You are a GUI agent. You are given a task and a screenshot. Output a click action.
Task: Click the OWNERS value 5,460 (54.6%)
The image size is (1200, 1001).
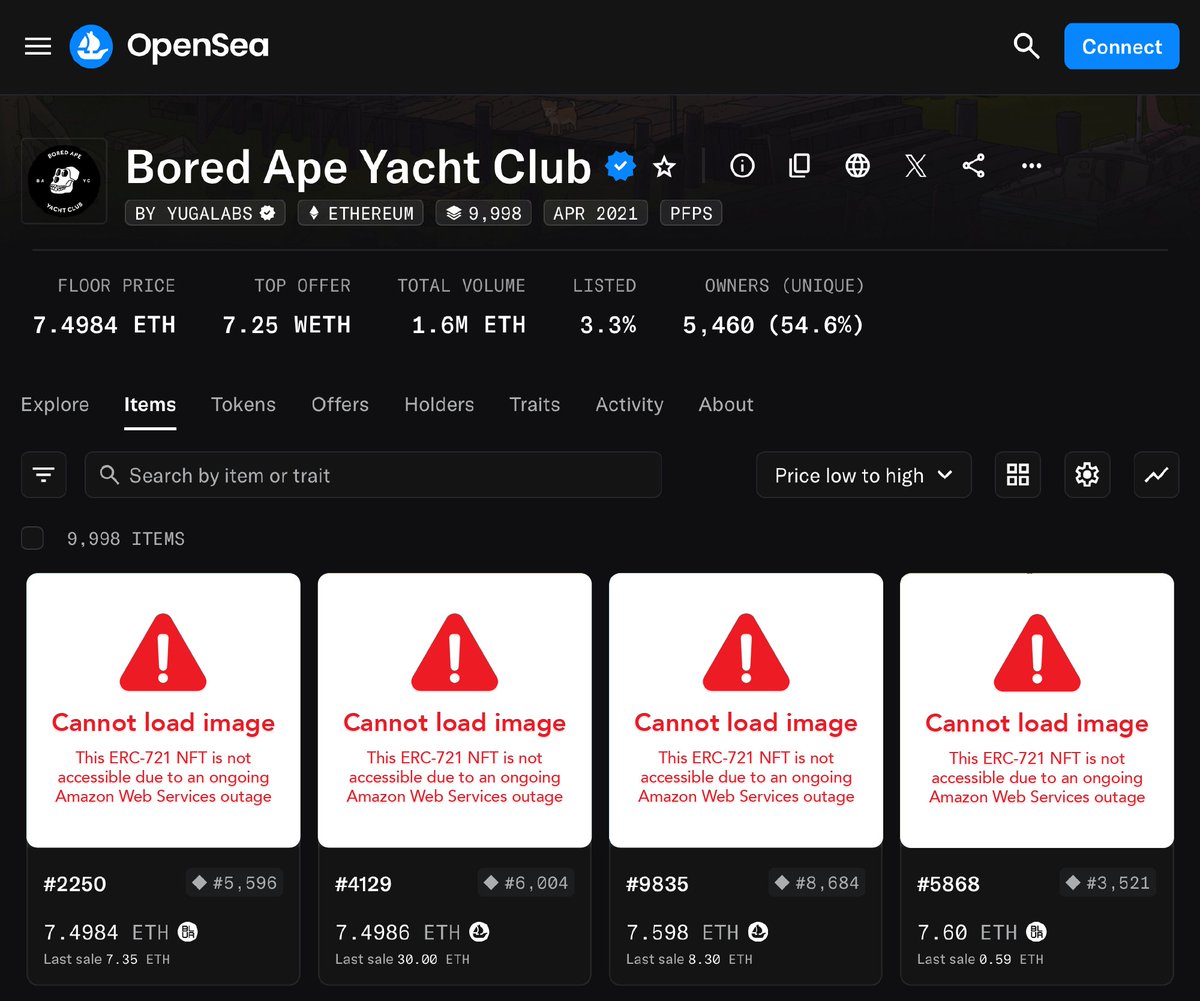[774, 325]
